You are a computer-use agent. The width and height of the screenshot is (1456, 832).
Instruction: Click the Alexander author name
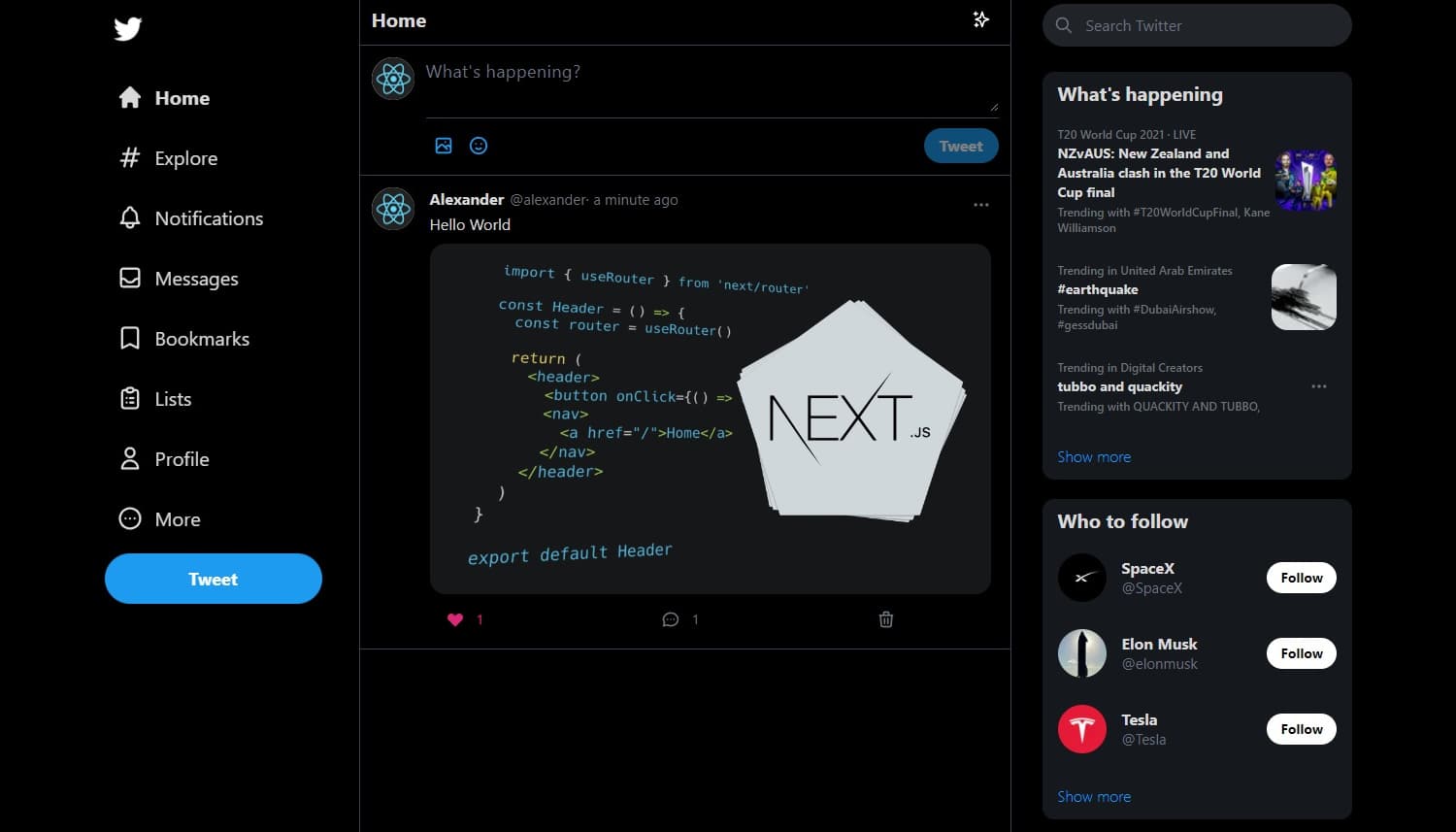[x=467, y=199]
